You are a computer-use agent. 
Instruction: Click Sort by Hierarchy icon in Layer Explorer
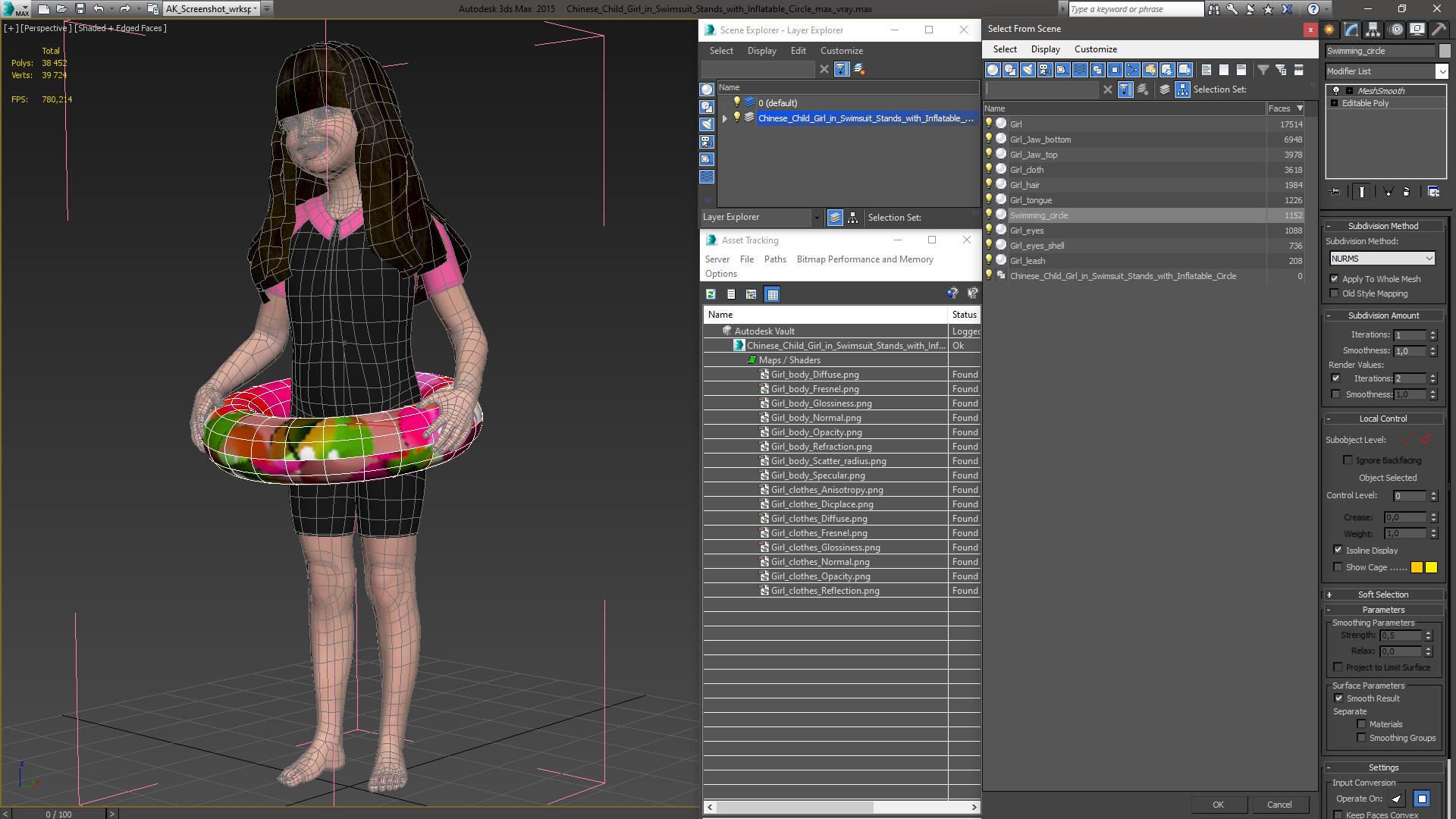pos(853,218)
